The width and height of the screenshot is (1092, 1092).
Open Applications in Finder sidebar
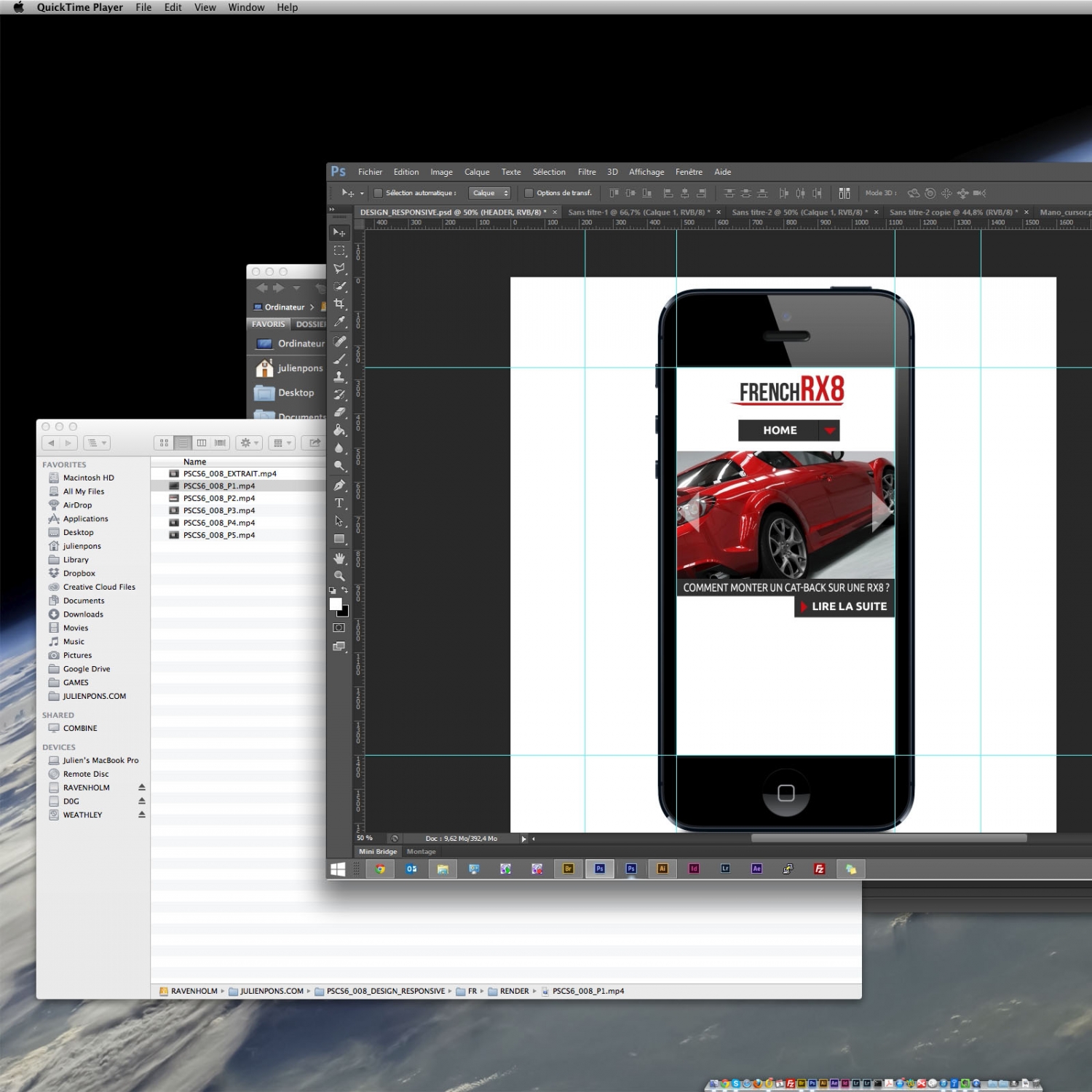click(85, 519)
